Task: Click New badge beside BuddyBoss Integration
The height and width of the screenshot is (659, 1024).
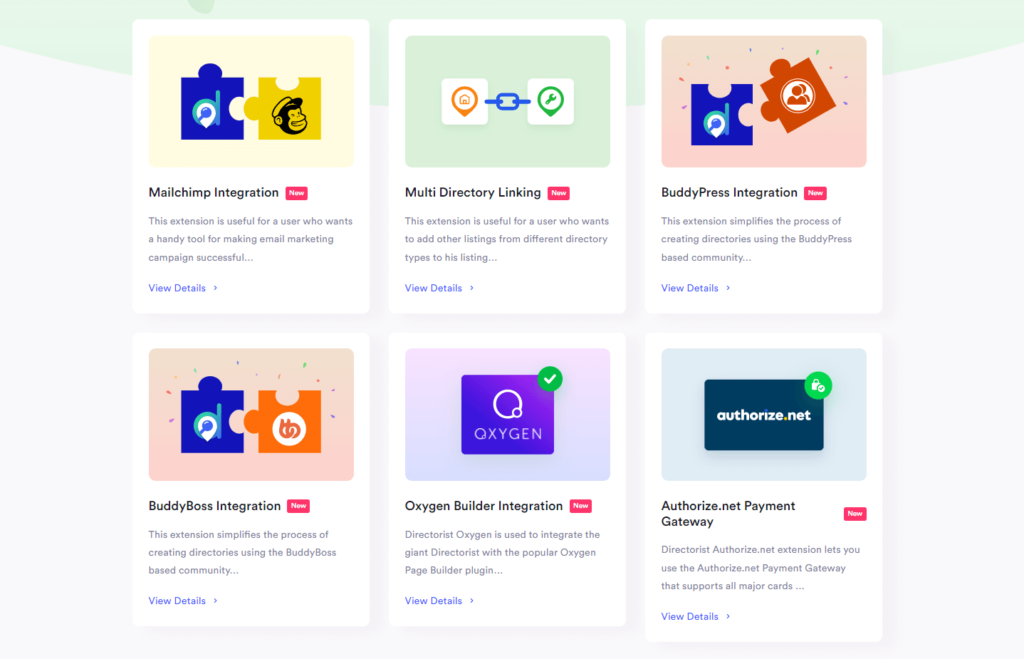Action: click(x=298, y=506)
